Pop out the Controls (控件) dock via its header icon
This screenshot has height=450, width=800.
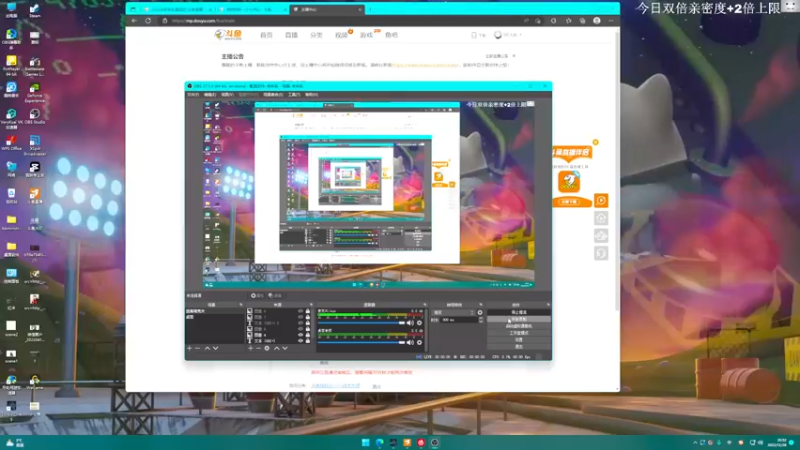point(548,305)
